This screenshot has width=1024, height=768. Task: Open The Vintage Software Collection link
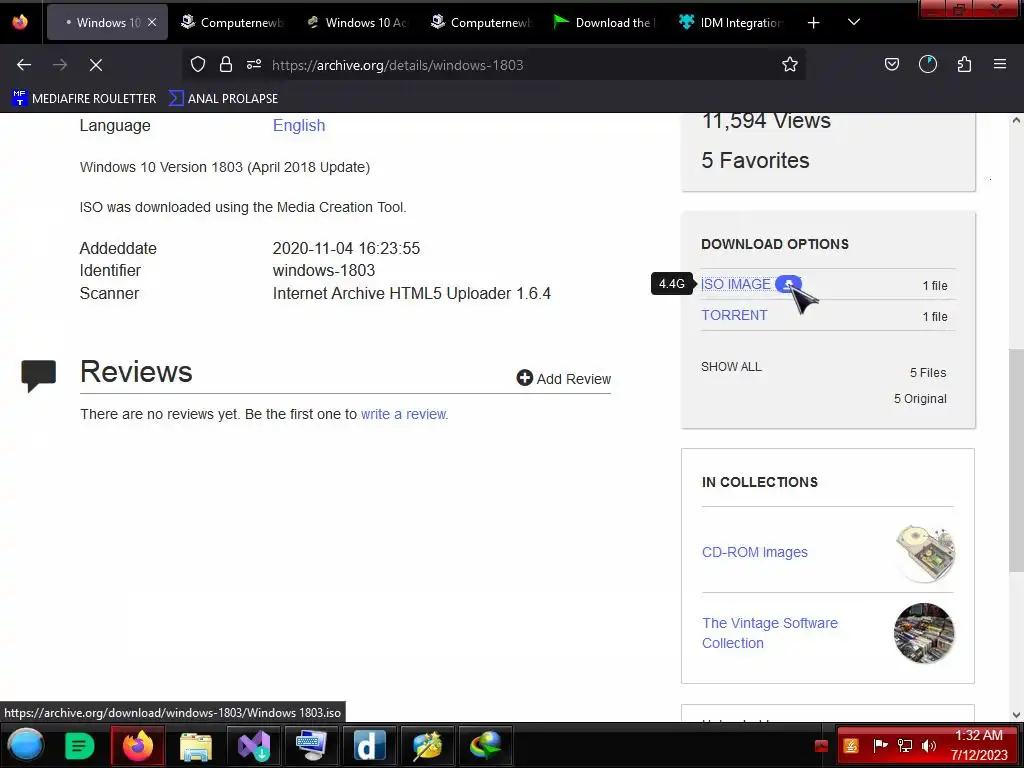(x=770, y=633)
